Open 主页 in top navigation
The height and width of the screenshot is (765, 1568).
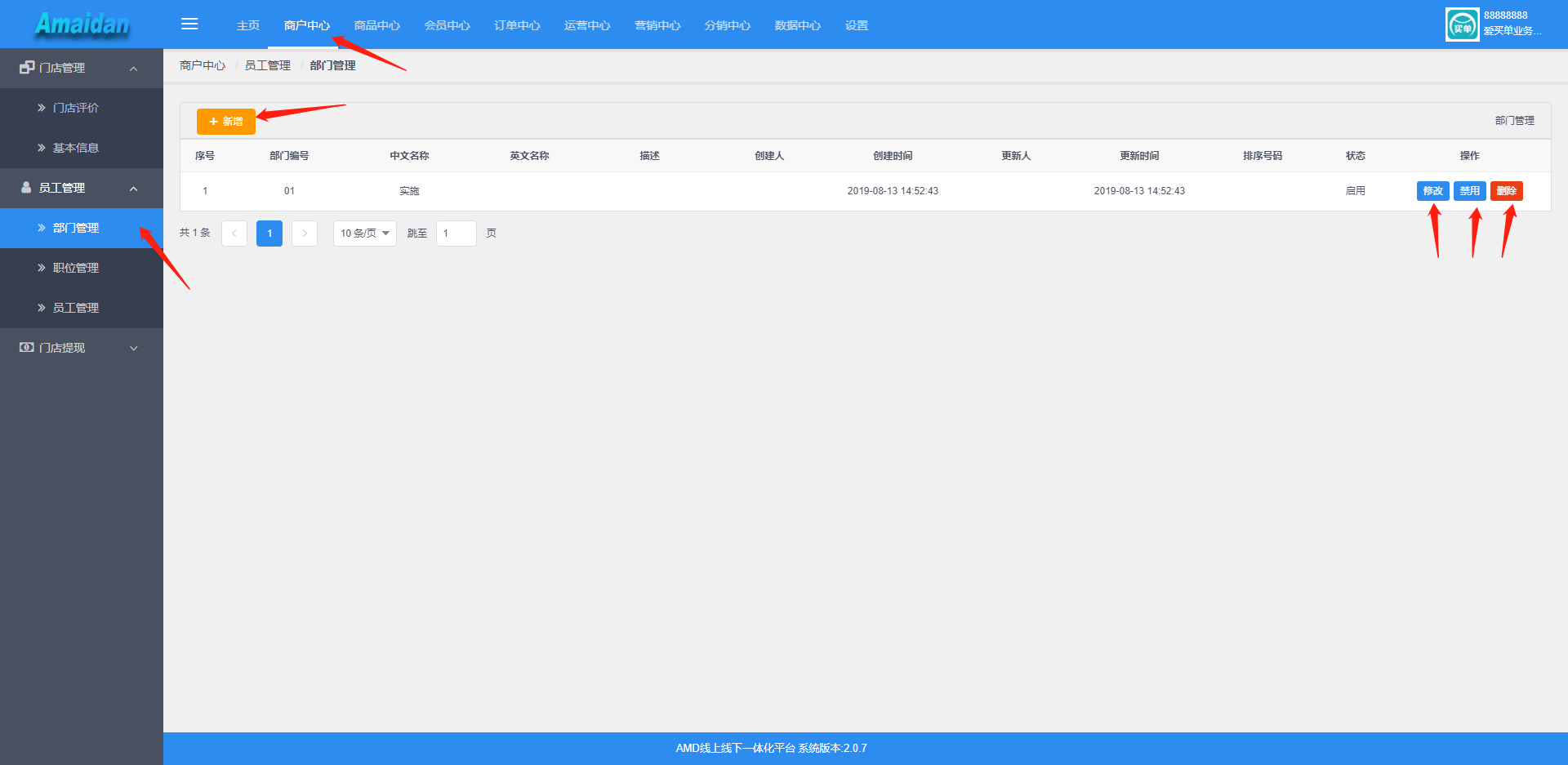[x=248, y=25]
